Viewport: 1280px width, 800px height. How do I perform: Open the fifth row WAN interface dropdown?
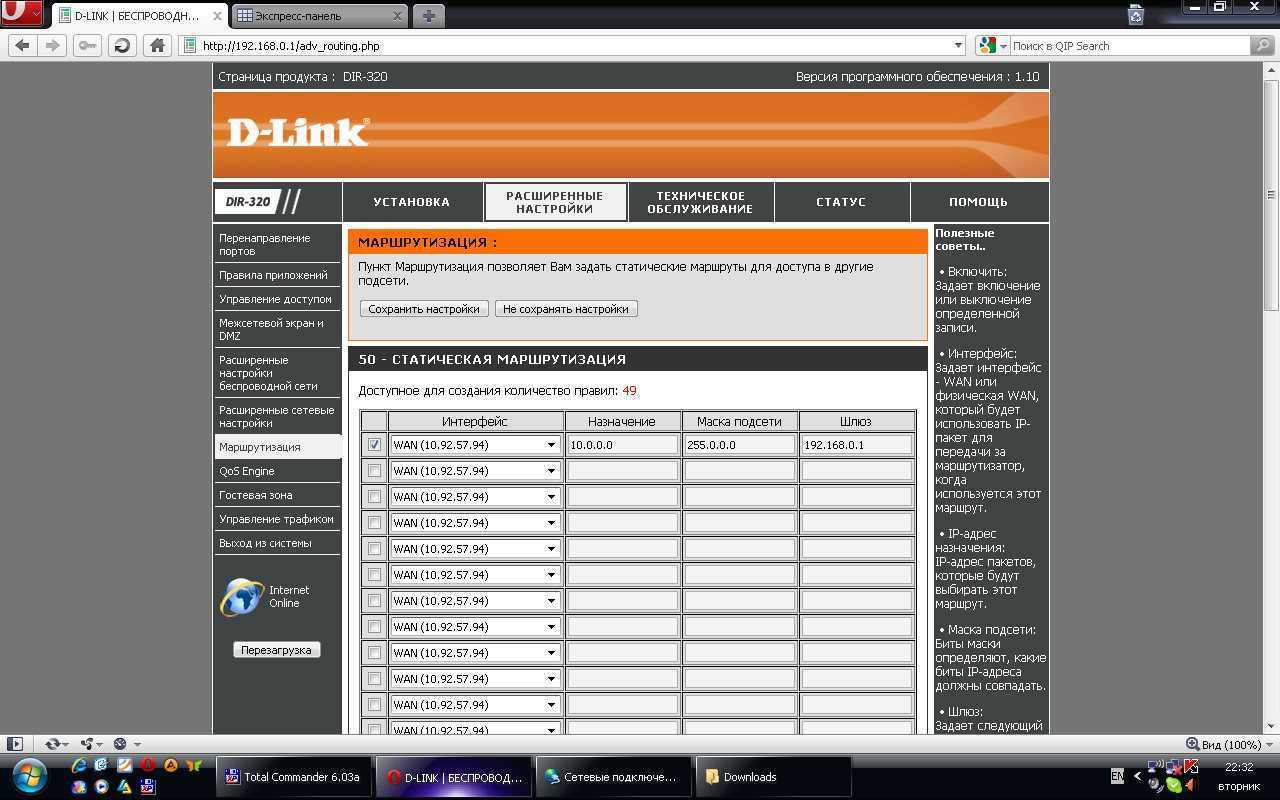[475, 549]
